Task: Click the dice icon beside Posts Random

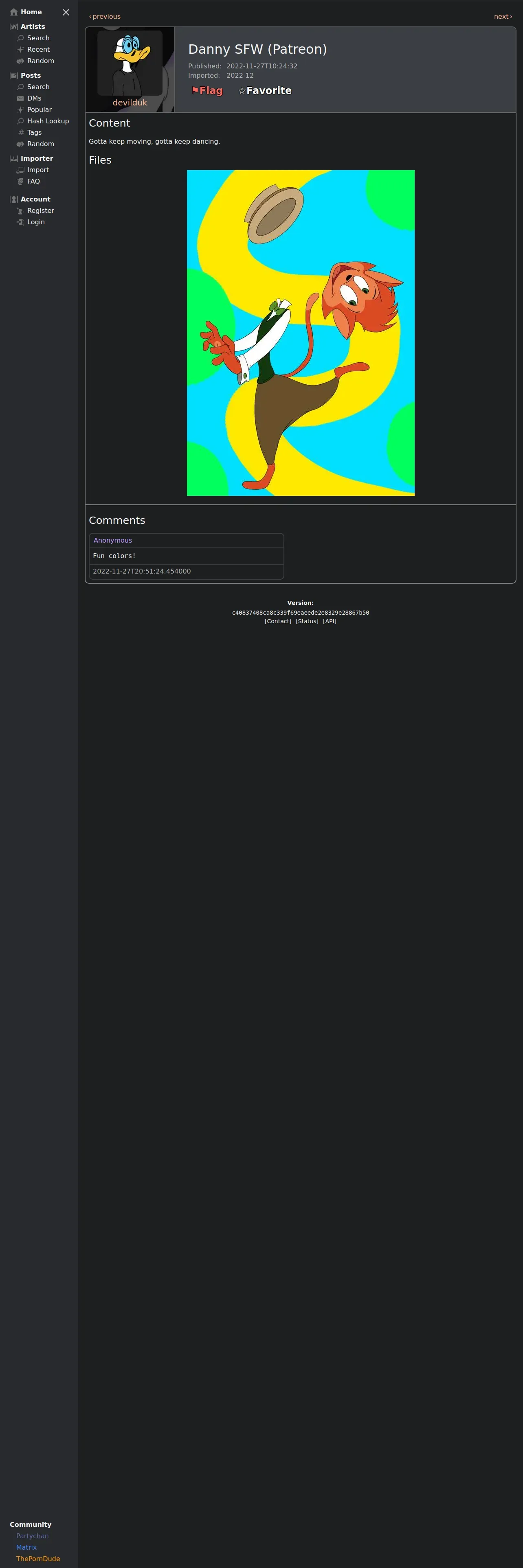Action: click(21, 144)
